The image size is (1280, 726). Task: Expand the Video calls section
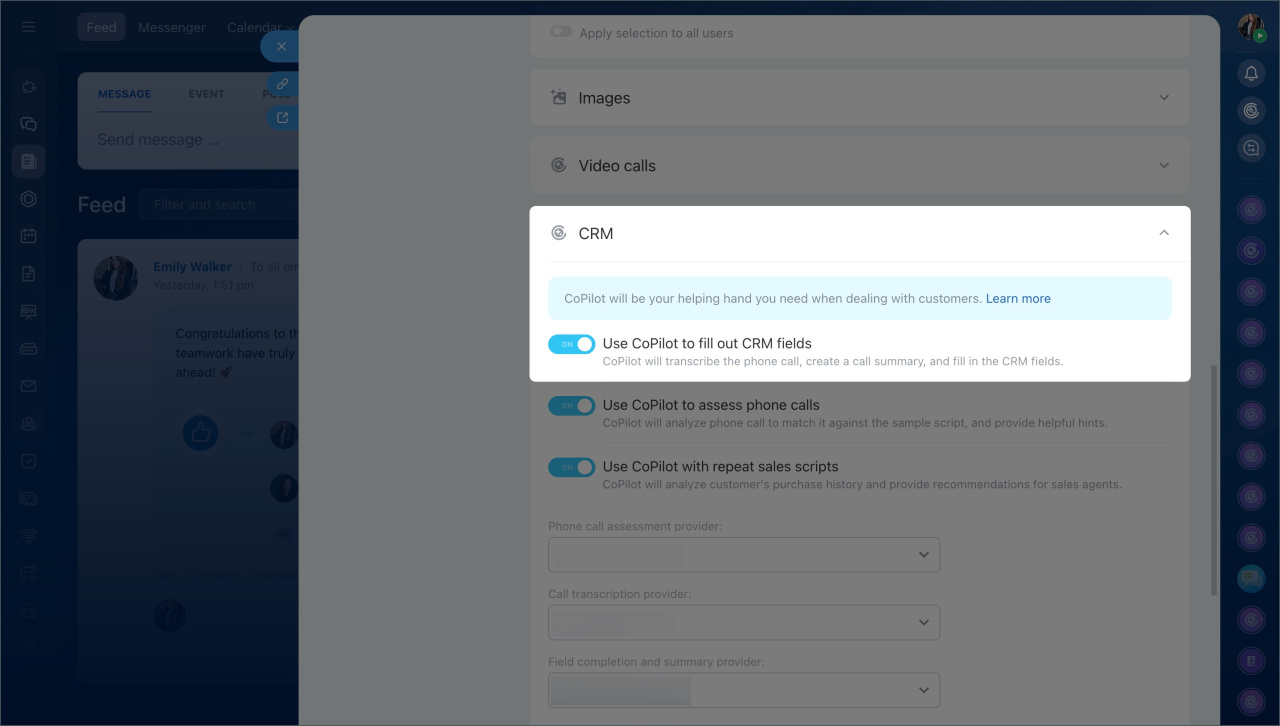[x=859, y=166]
